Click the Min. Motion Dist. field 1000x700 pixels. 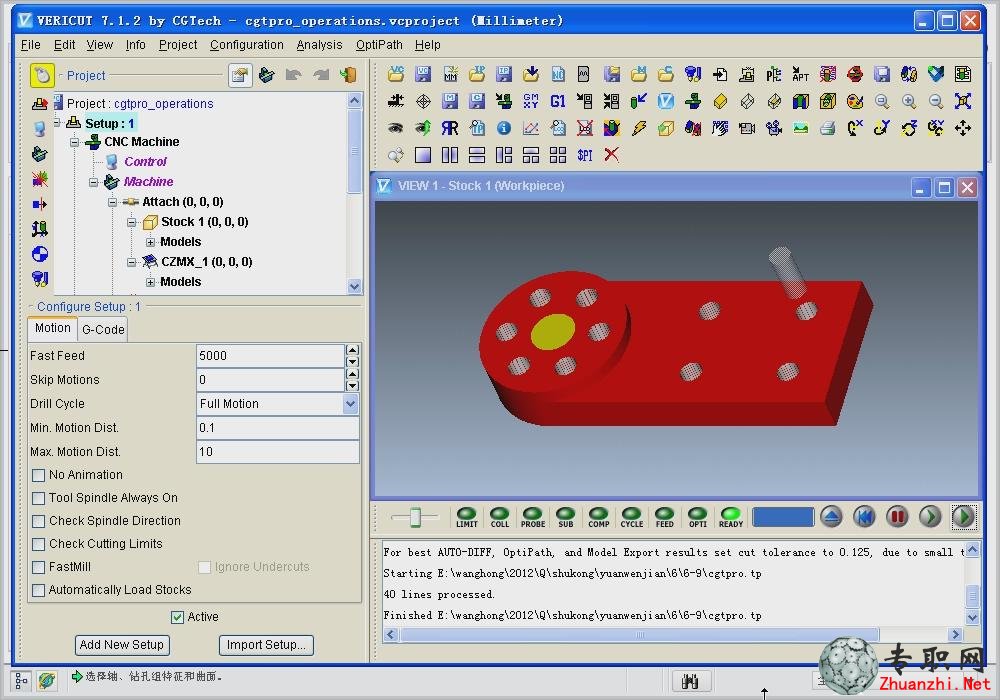tap(277, 427)
